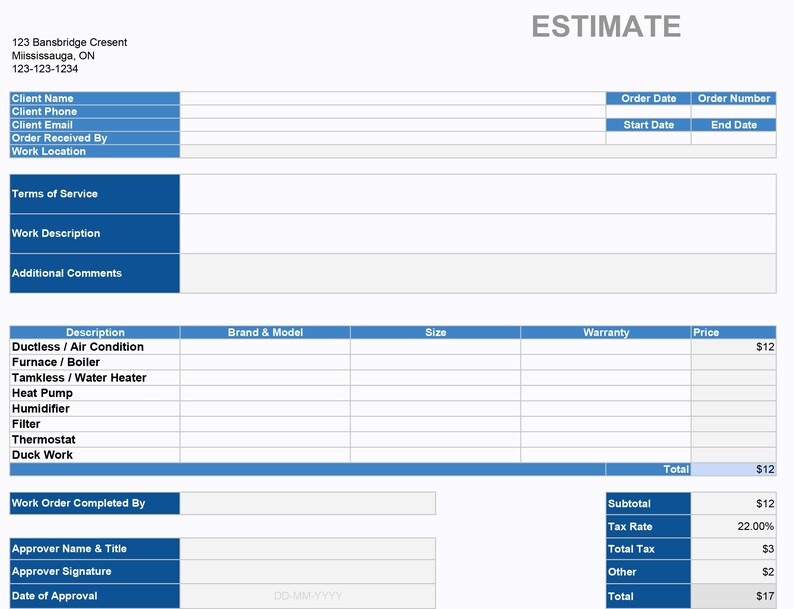Click the Other value $2

click(x=734, y=572)
